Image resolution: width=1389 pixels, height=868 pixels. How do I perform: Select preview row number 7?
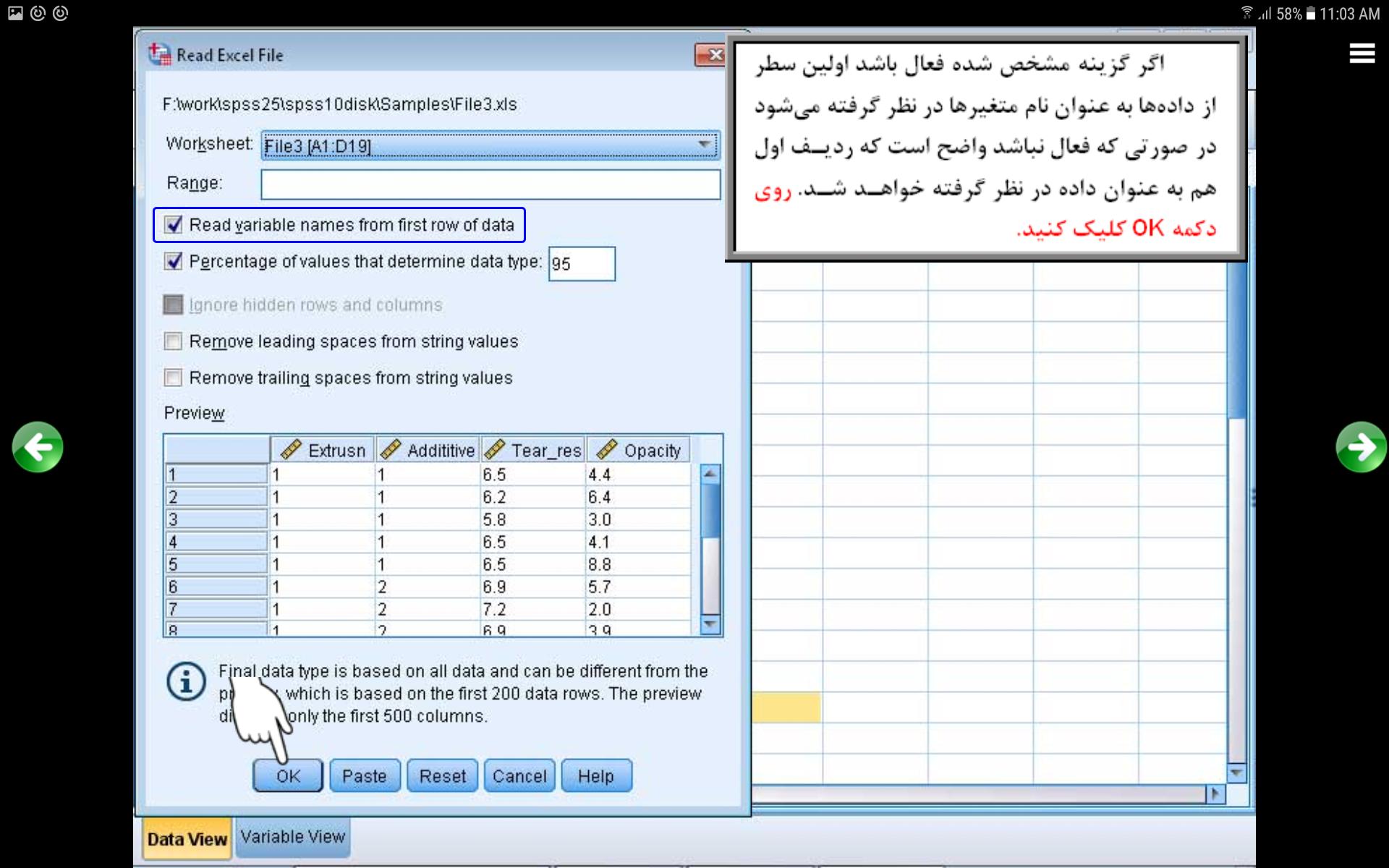click(216, 609)
